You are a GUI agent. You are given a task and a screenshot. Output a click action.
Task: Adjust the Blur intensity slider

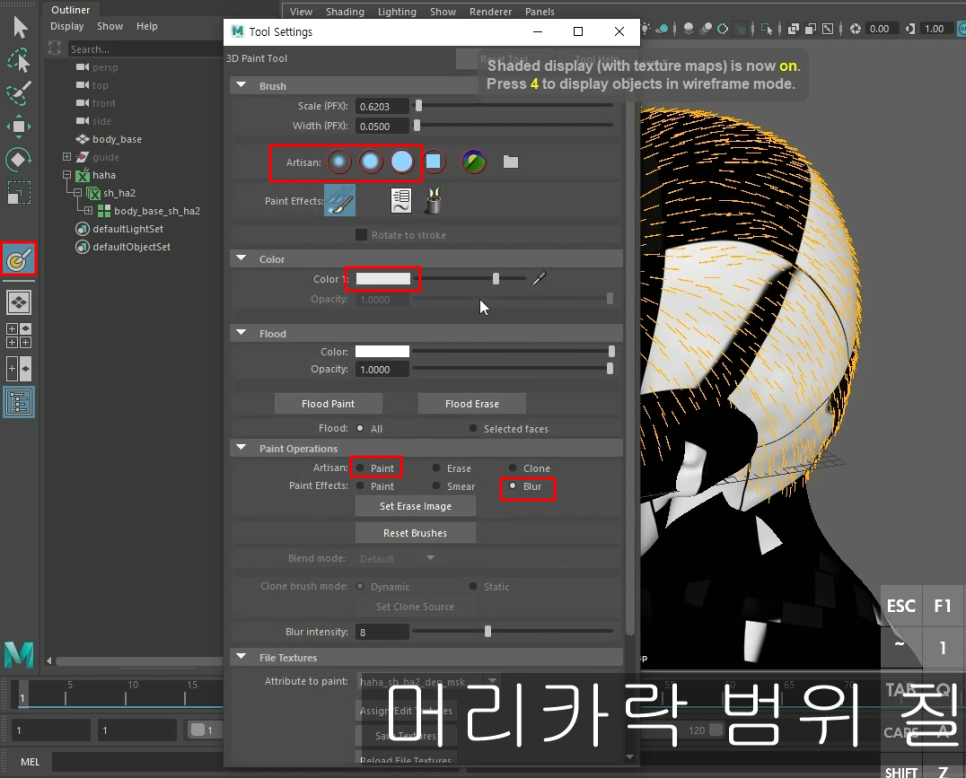[488, 631]
